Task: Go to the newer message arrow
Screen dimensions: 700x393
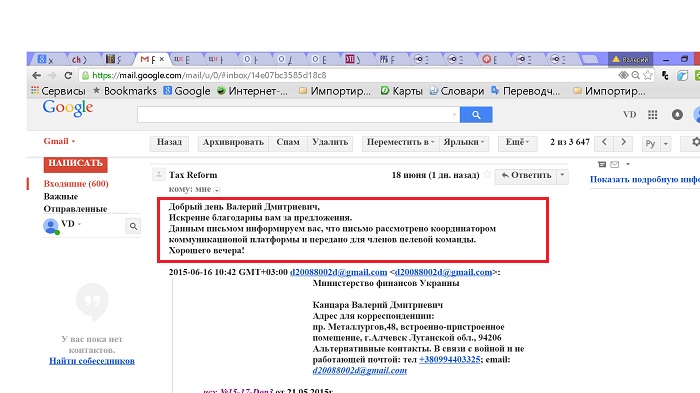Action: [604, 142]
